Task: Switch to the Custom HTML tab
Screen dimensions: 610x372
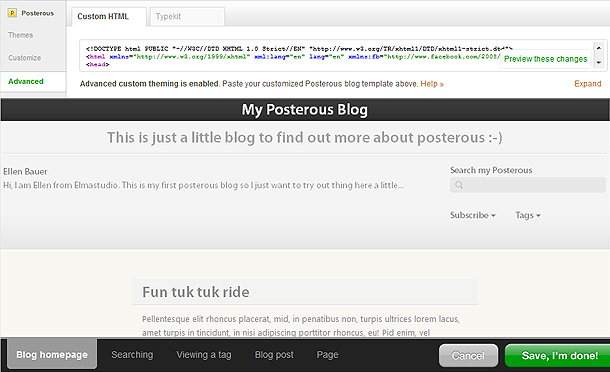Action: (109, 17)
